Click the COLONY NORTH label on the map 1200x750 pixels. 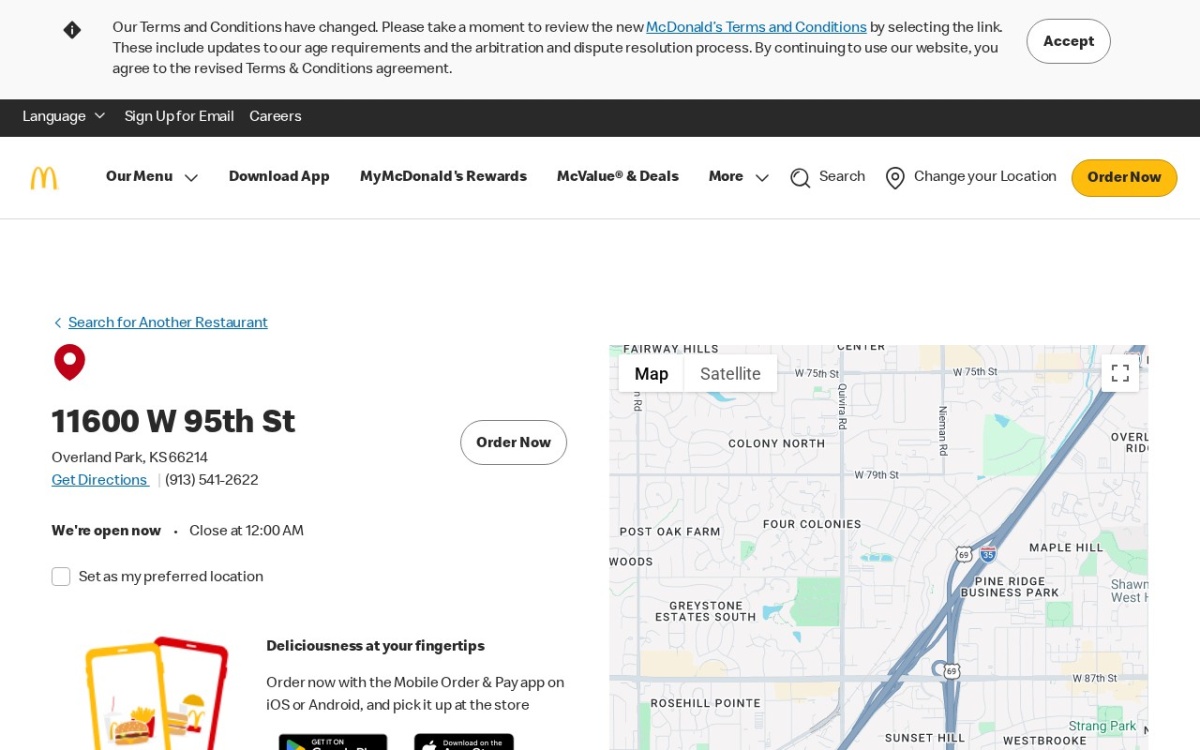(777, 443)
